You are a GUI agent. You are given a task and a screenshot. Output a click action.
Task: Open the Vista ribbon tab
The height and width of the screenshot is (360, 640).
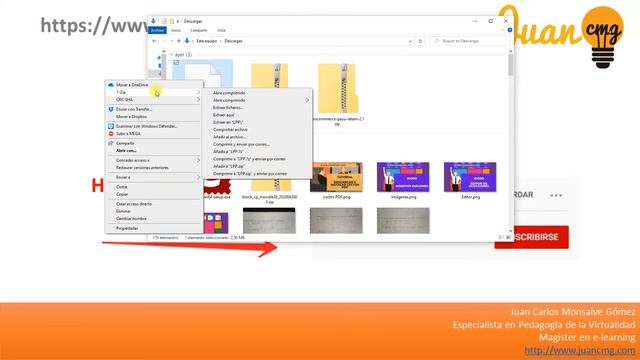(221, 30)
